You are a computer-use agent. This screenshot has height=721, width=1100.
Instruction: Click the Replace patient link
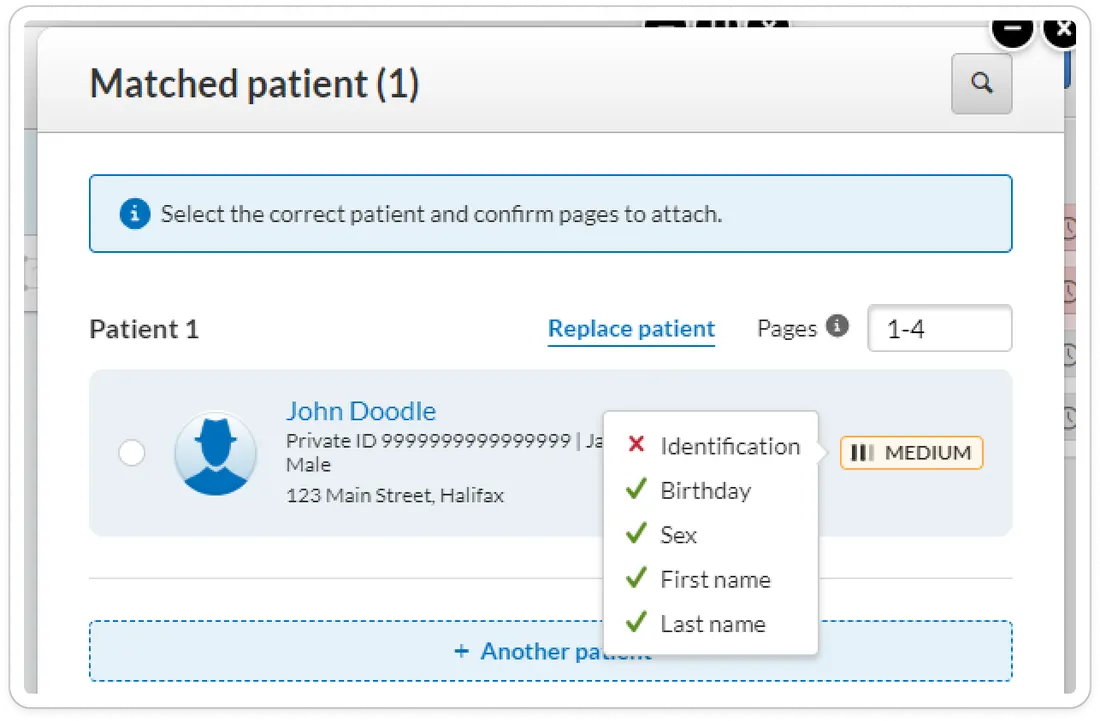click(x=631, y=329)
